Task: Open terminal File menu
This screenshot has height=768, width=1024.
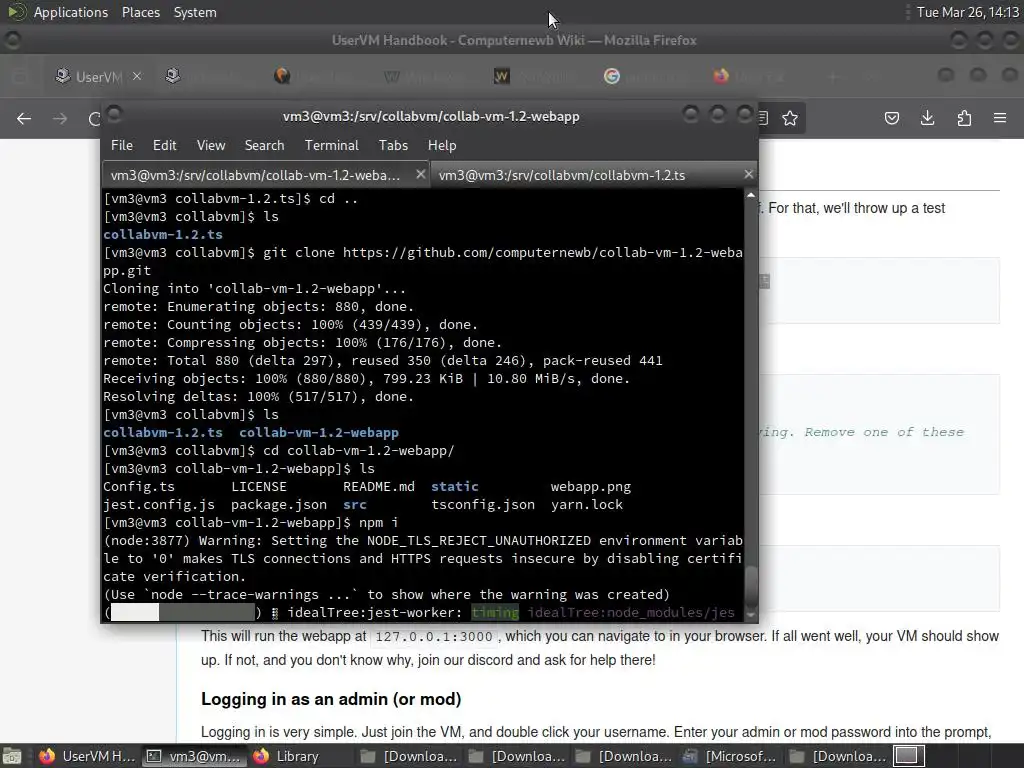Action: click(121, 145)
